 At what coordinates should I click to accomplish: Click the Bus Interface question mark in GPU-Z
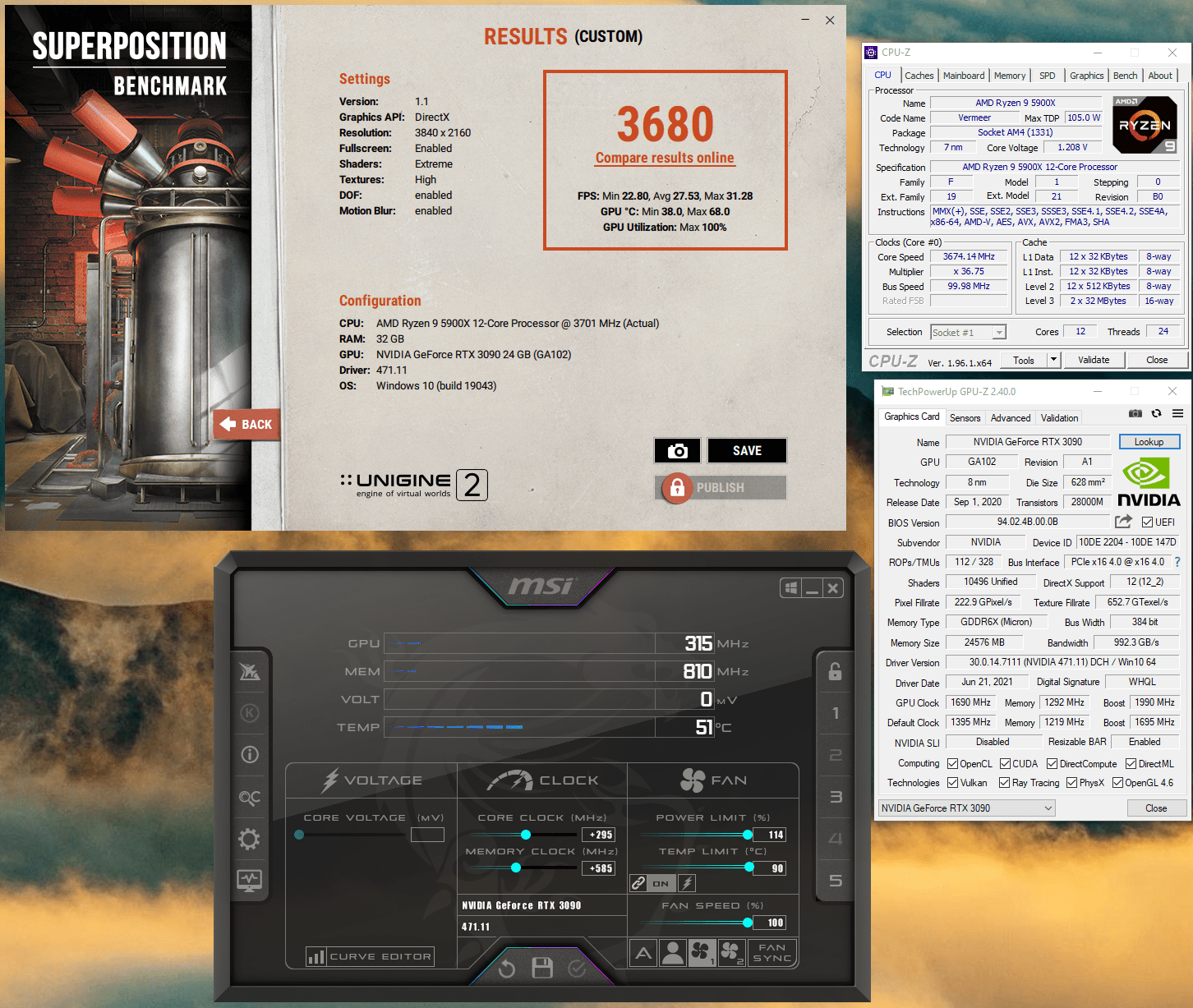click(1177, 562)
